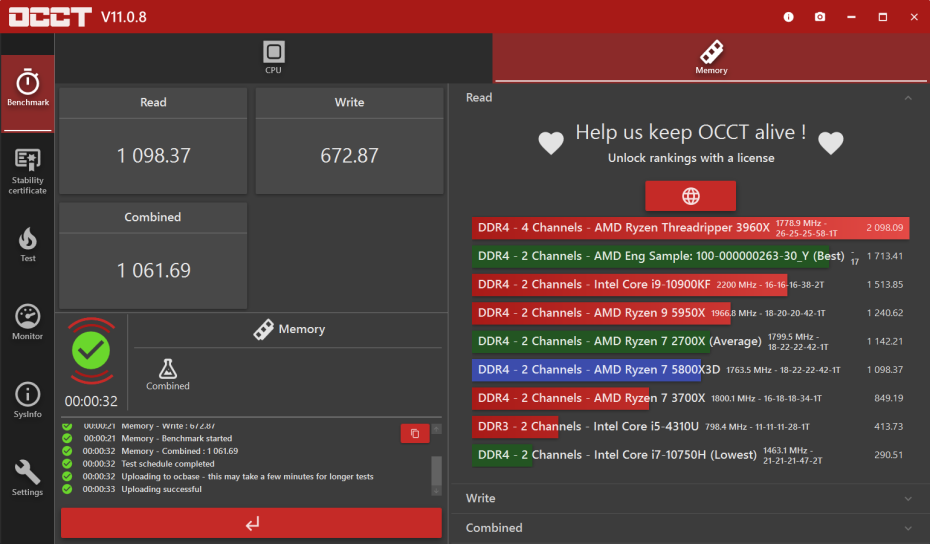Click score 849.19 in rankings
Viewport: 930px width, 544px height.
888,398
